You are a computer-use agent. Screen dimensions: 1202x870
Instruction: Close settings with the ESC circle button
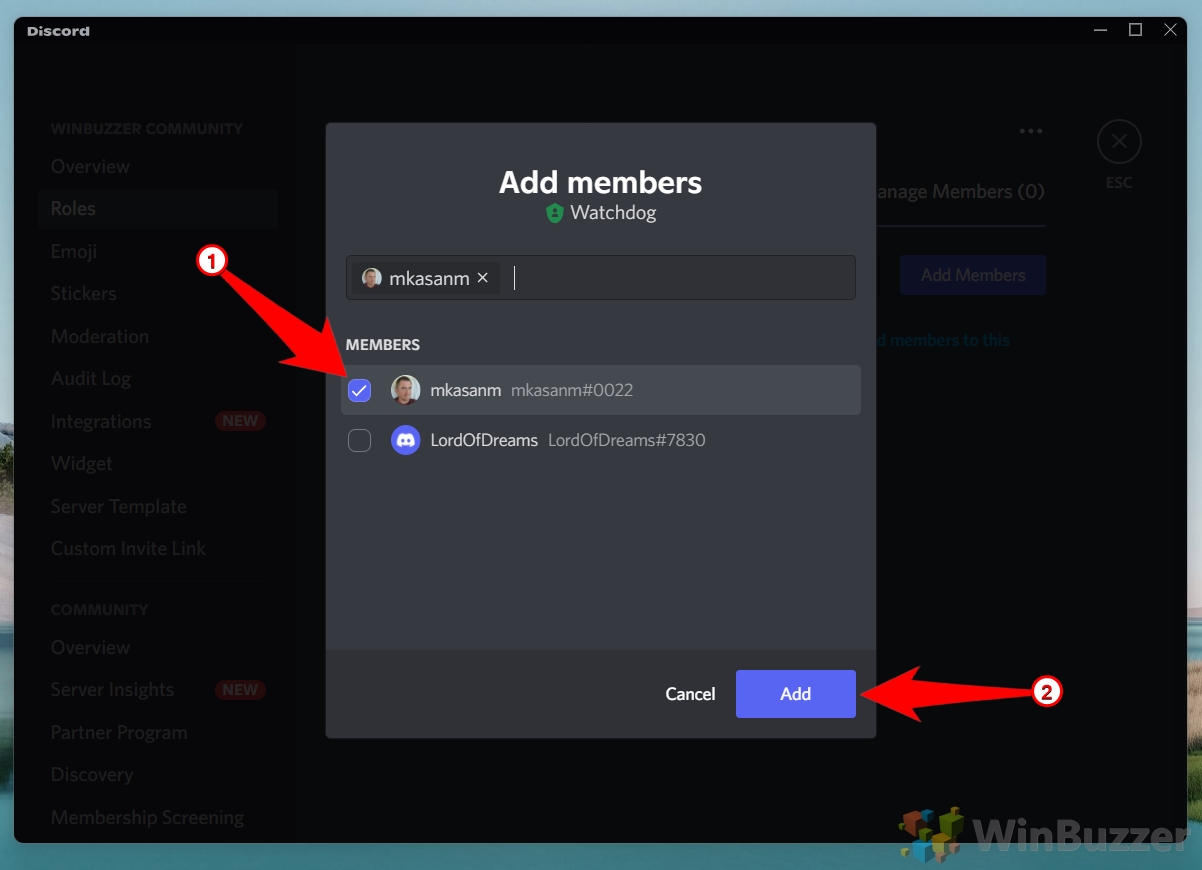(1119, 142)
